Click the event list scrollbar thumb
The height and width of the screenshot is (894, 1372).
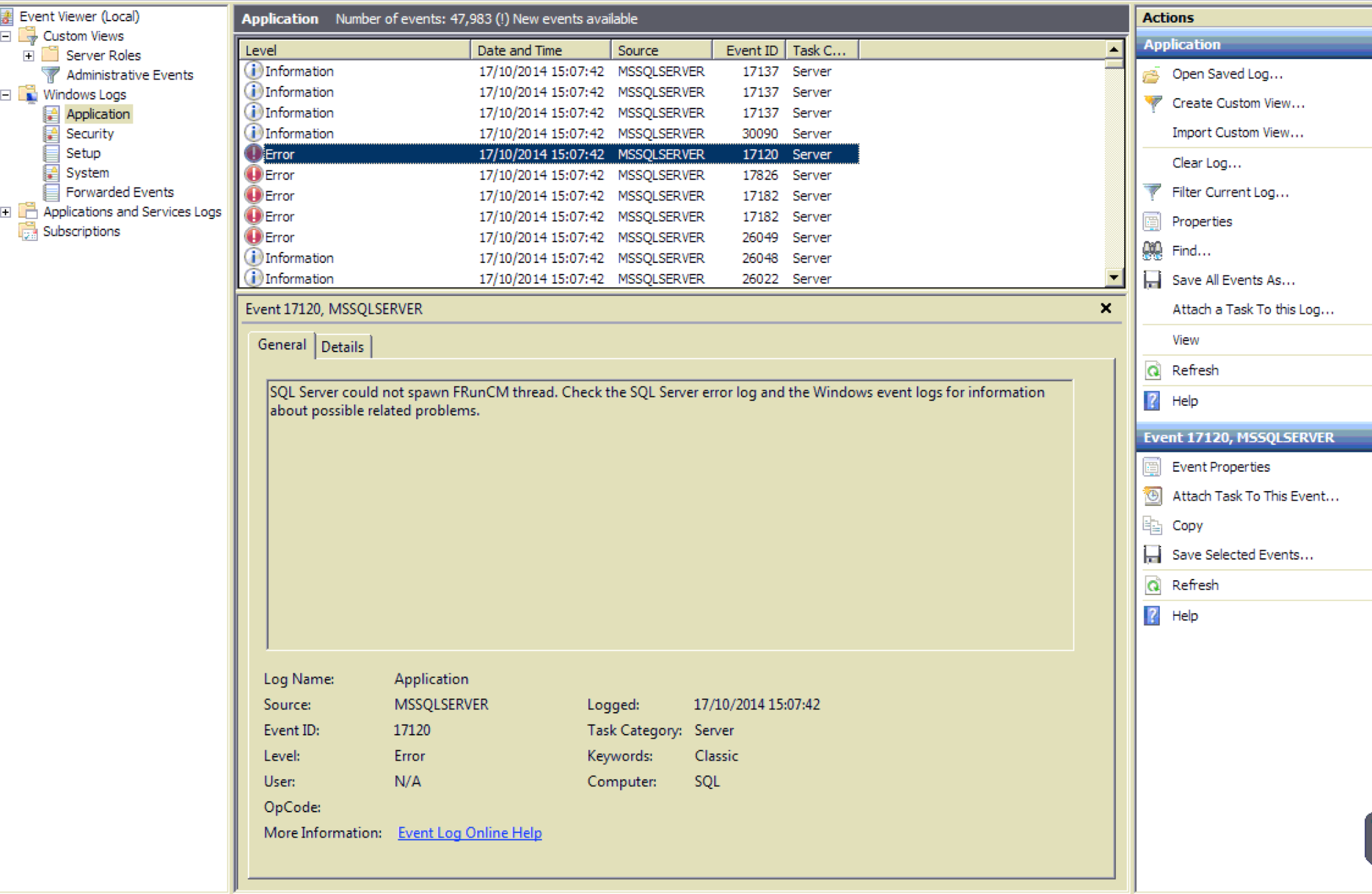1113,64
